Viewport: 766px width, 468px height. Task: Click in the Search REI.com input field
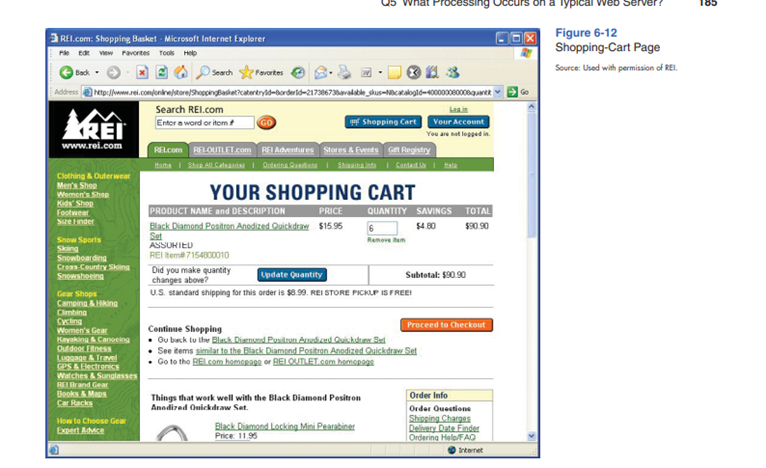pos(205,123)
